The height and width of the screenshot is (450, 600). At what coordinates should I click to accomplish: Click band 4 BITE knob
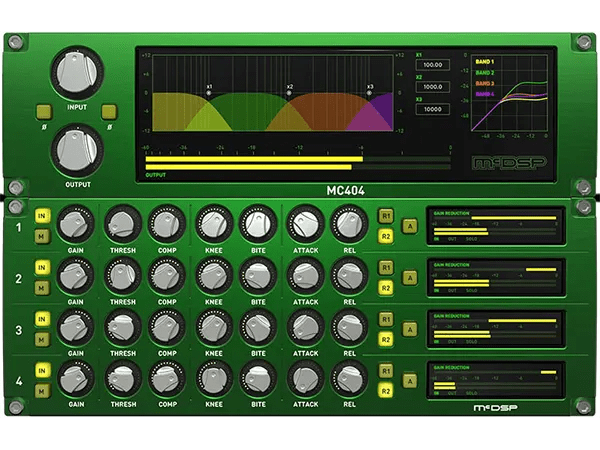pyautogui.click(x=258, y=379)
